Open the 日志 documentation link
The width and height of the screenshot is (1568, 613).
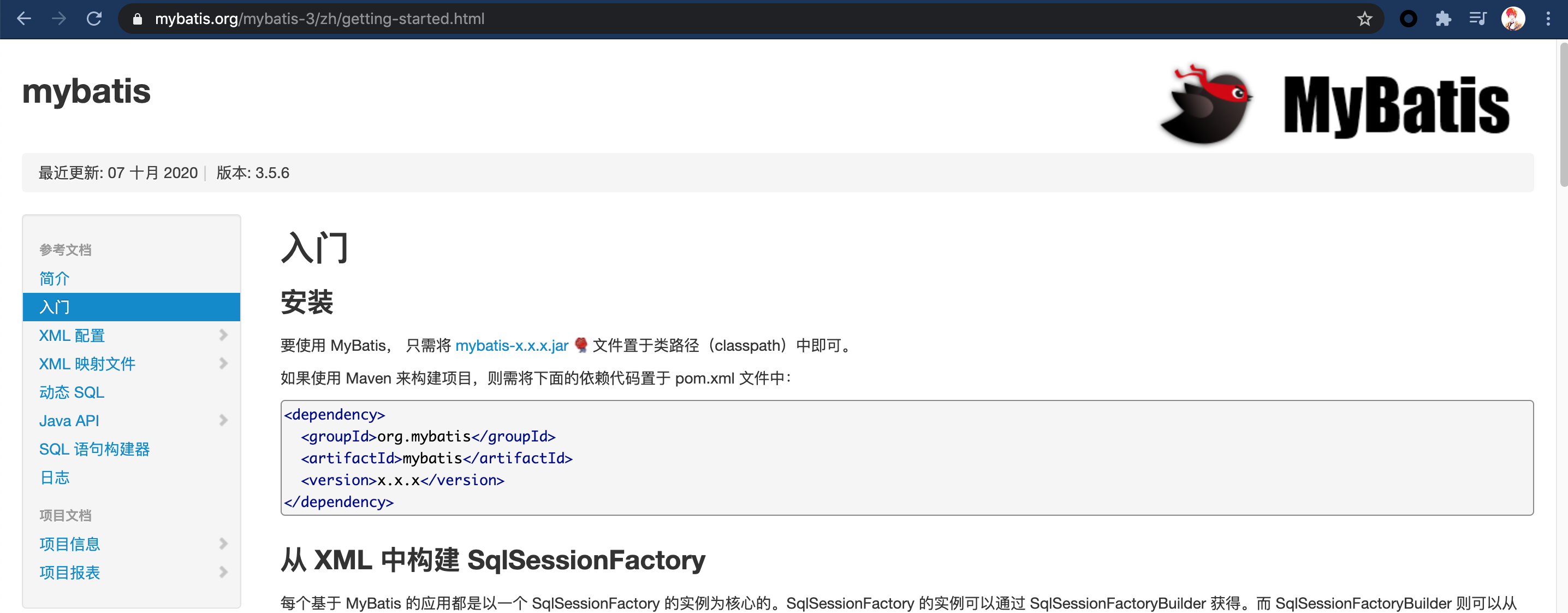54,478
